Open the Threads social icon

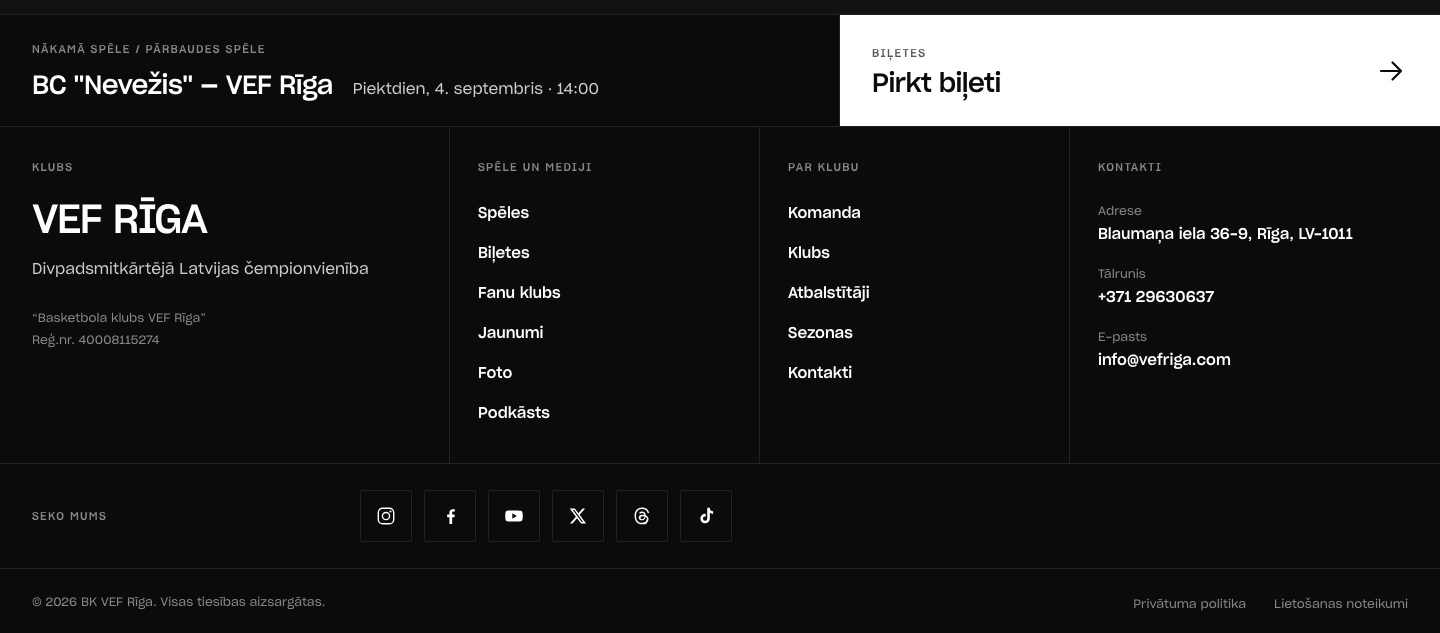642,516
